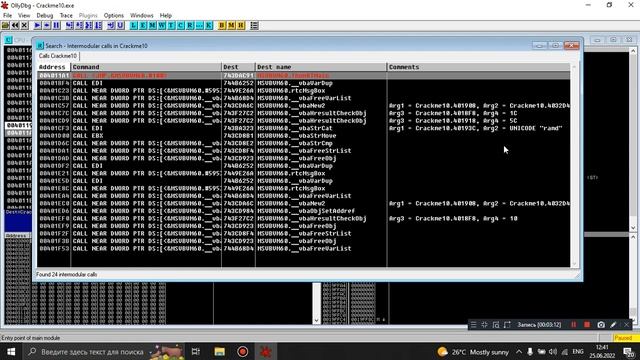Open File Explorer from the taskbar
640x360 pixels.
220,351
